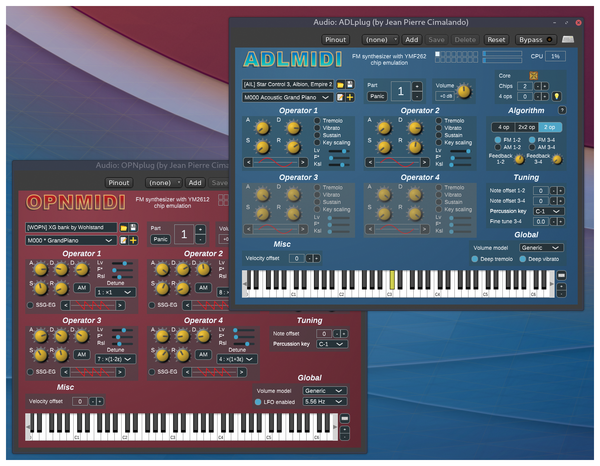Toggle Sustain for ADLplug Operator 2
The height and width of the screenshot is (466, 600).
[439, 135]
